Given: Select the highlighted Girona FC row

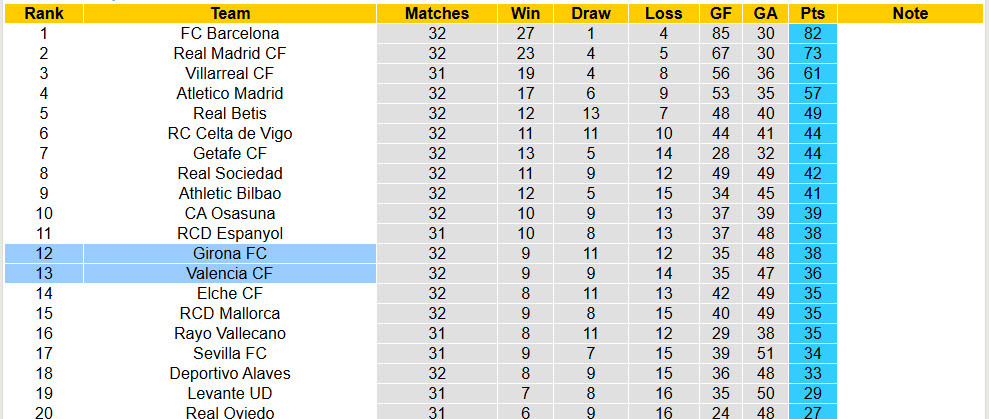Looking at the screenshot, I should coord(230,253).
